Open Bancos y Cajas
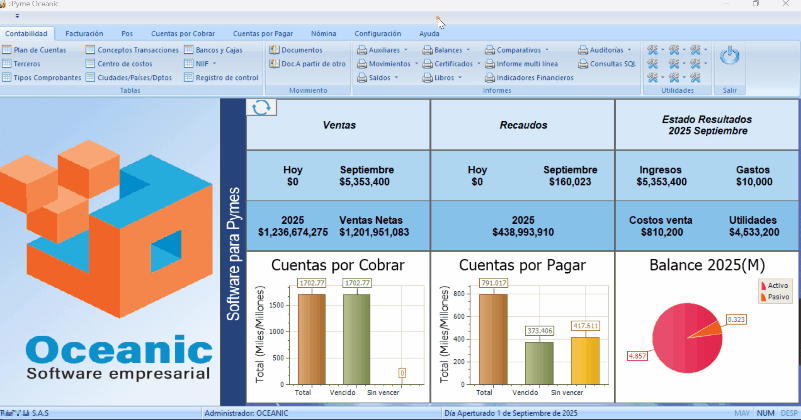Image resolution: width=801 pixels, height=420 pixels. (x=219, y=49)
